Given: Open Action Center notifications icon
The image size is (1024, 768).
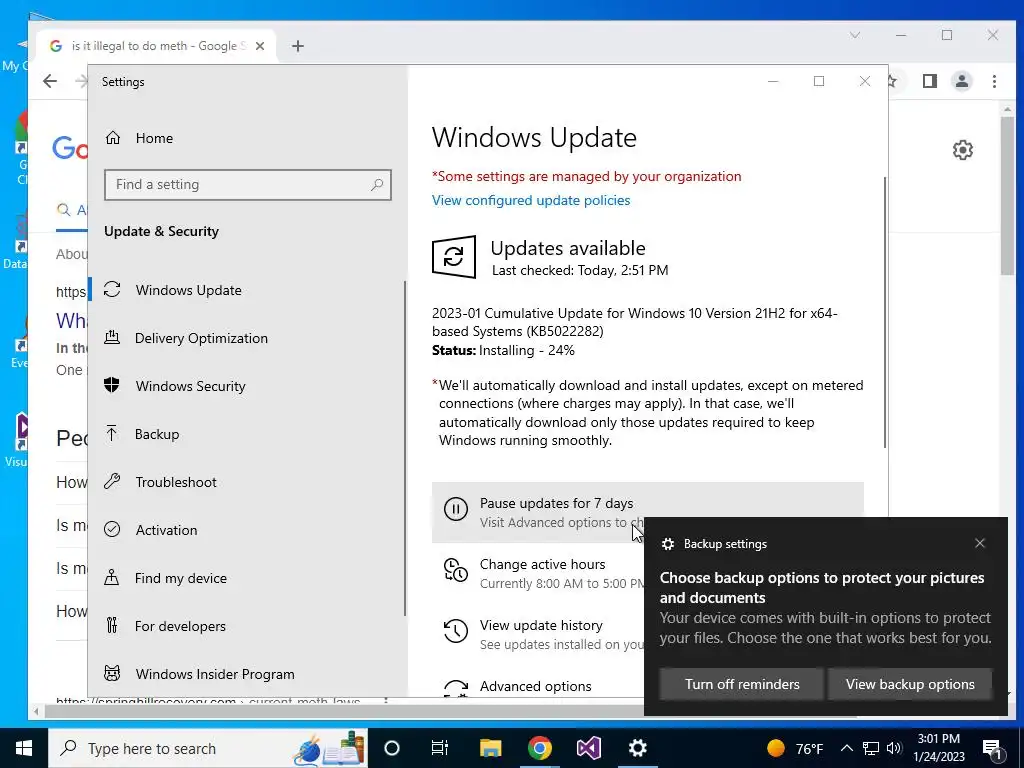Looking at the screenshot, I should (x=992, y=750).
